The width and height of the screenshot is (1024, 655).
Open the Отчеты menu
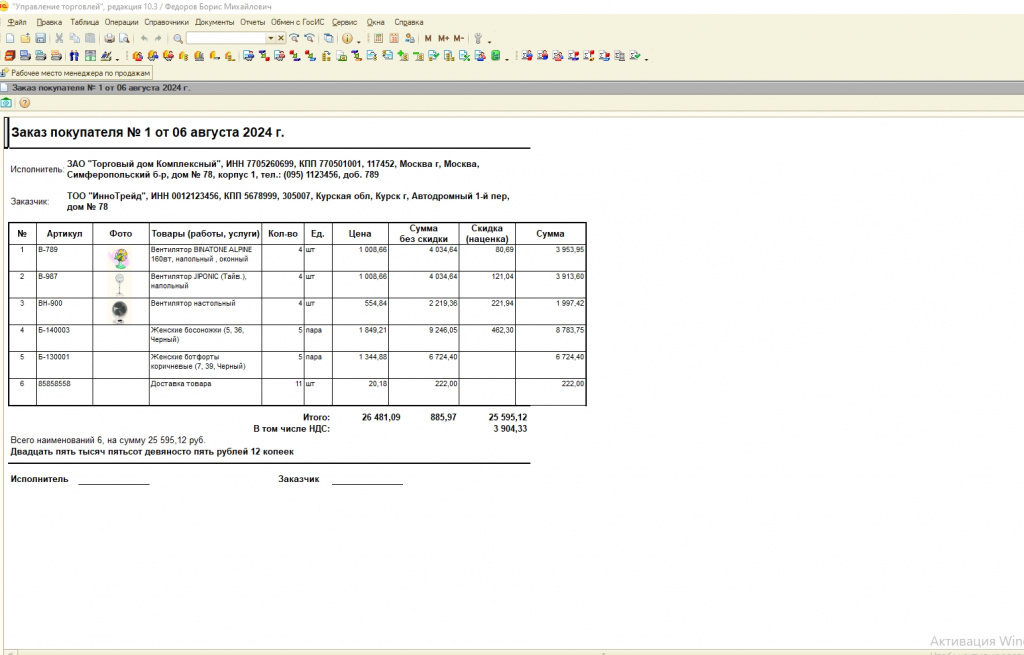(x=253, y=21)
